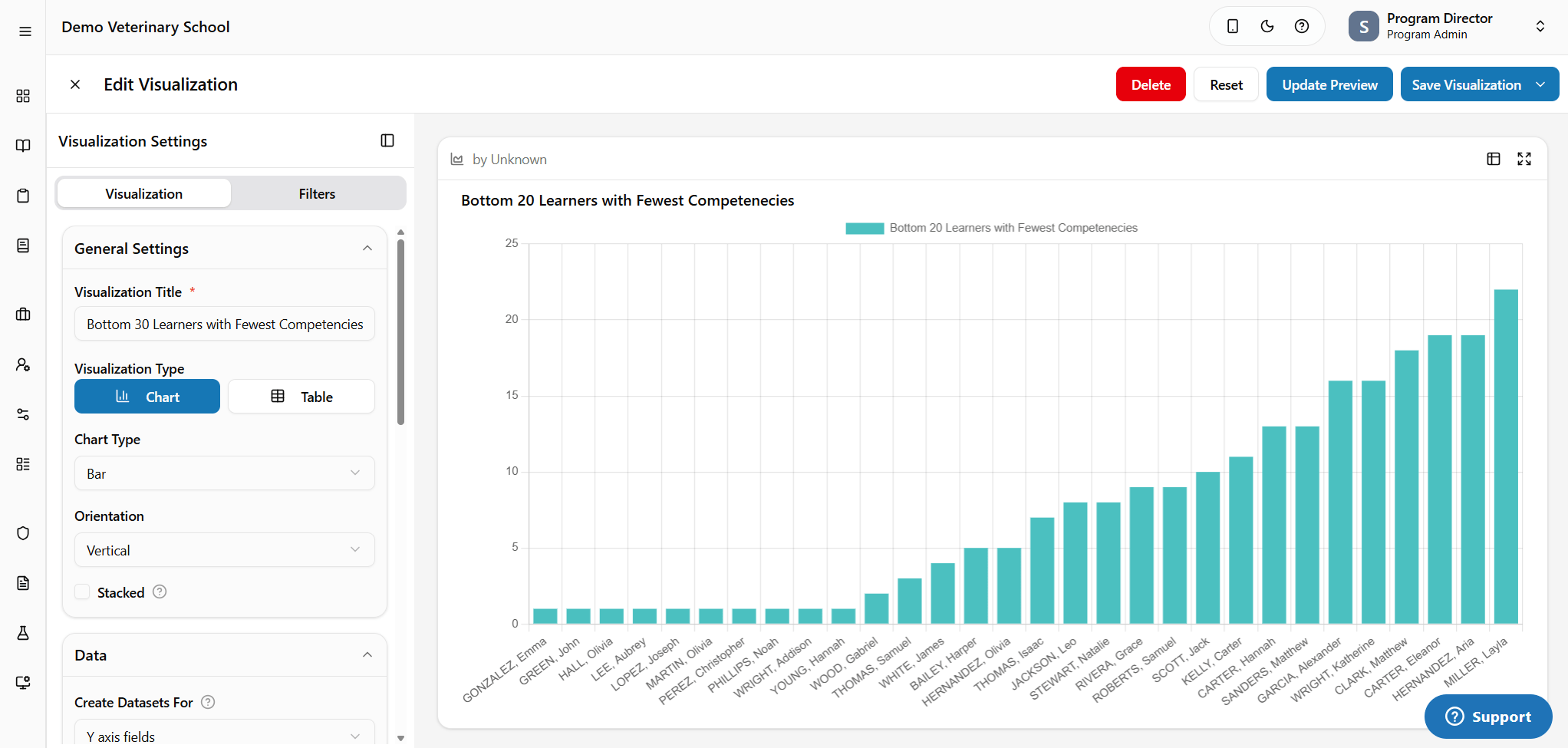The height and width of the screenshot is (748, 1568).
Task: Click the mobile device preview icon
Action: click(x=1233, y=26)
